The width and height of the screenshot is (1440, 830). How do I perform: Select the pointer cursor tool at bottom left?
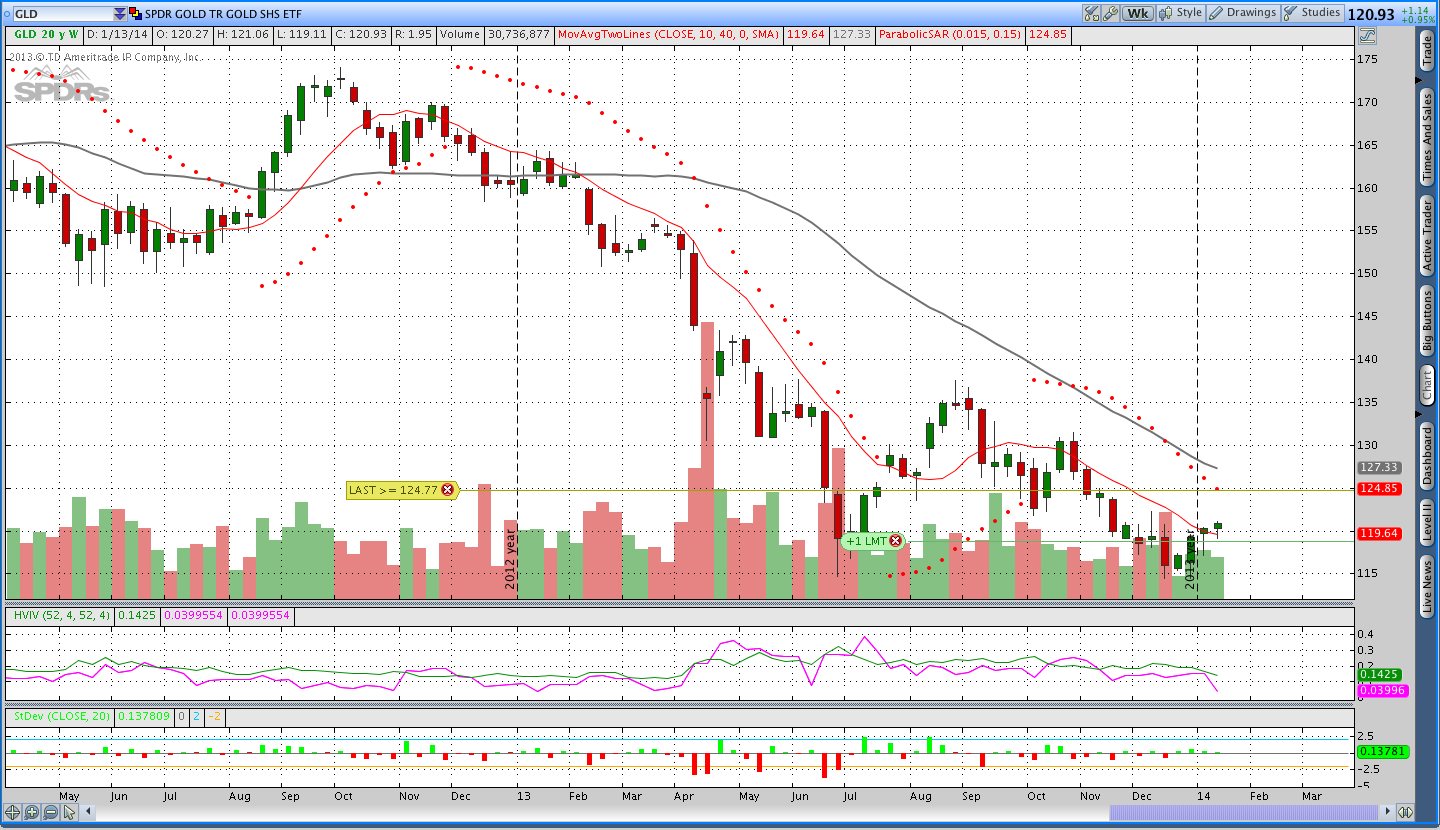[69, 812]
